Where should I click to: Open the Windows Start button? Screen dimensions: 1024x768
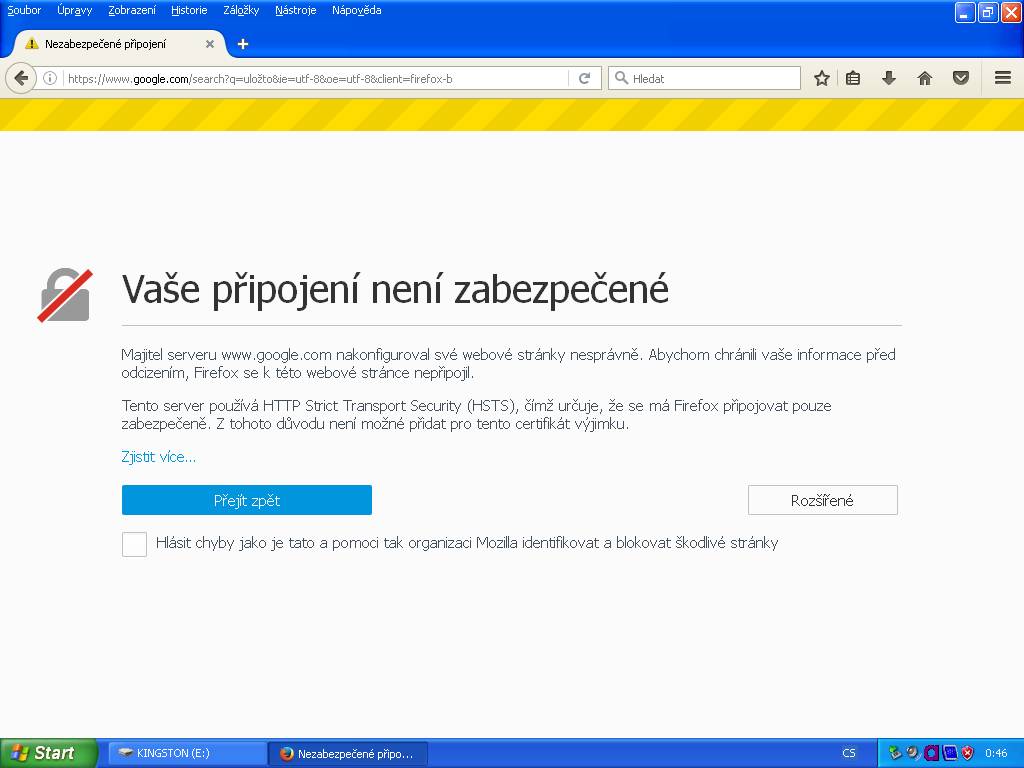click(x=48, y=753)
